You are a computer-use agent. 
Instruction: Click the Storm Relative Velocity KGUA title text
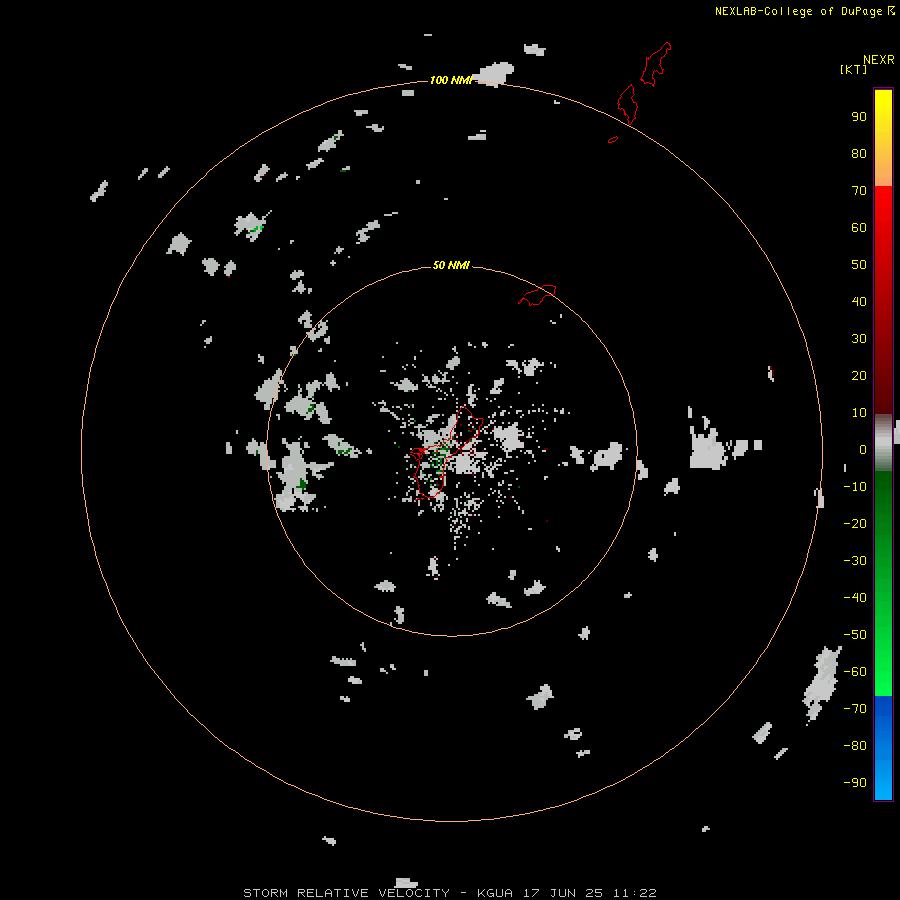click(x=449, y=893)
